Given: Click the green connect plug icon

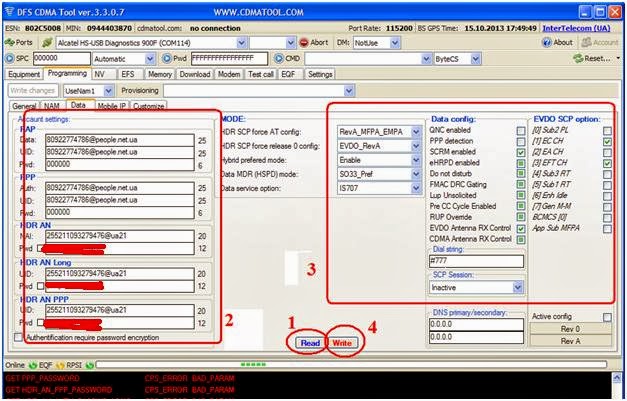Looking at the screenshot, I should click(x=47, y=42).
